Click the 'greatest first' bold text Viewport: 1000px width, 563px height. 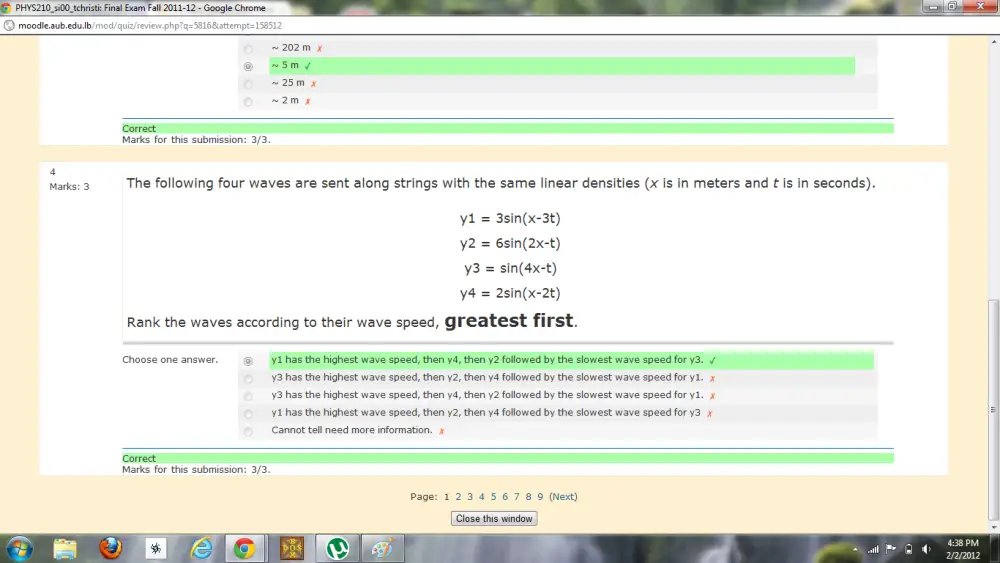point(509,320)
